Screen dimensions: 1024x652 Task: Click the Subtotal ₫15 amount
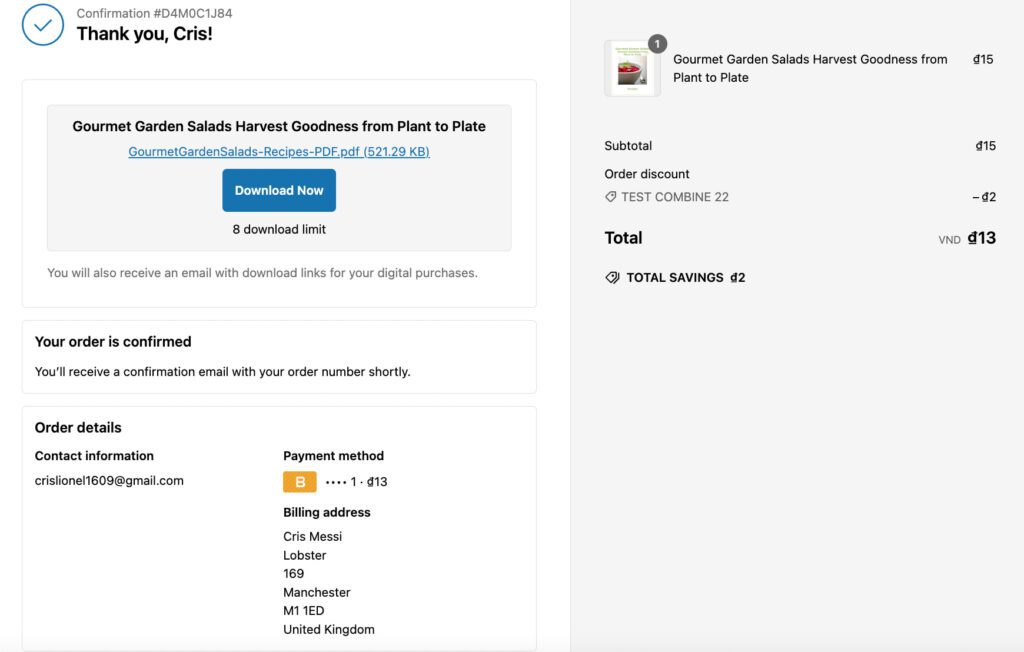(985, 146)
